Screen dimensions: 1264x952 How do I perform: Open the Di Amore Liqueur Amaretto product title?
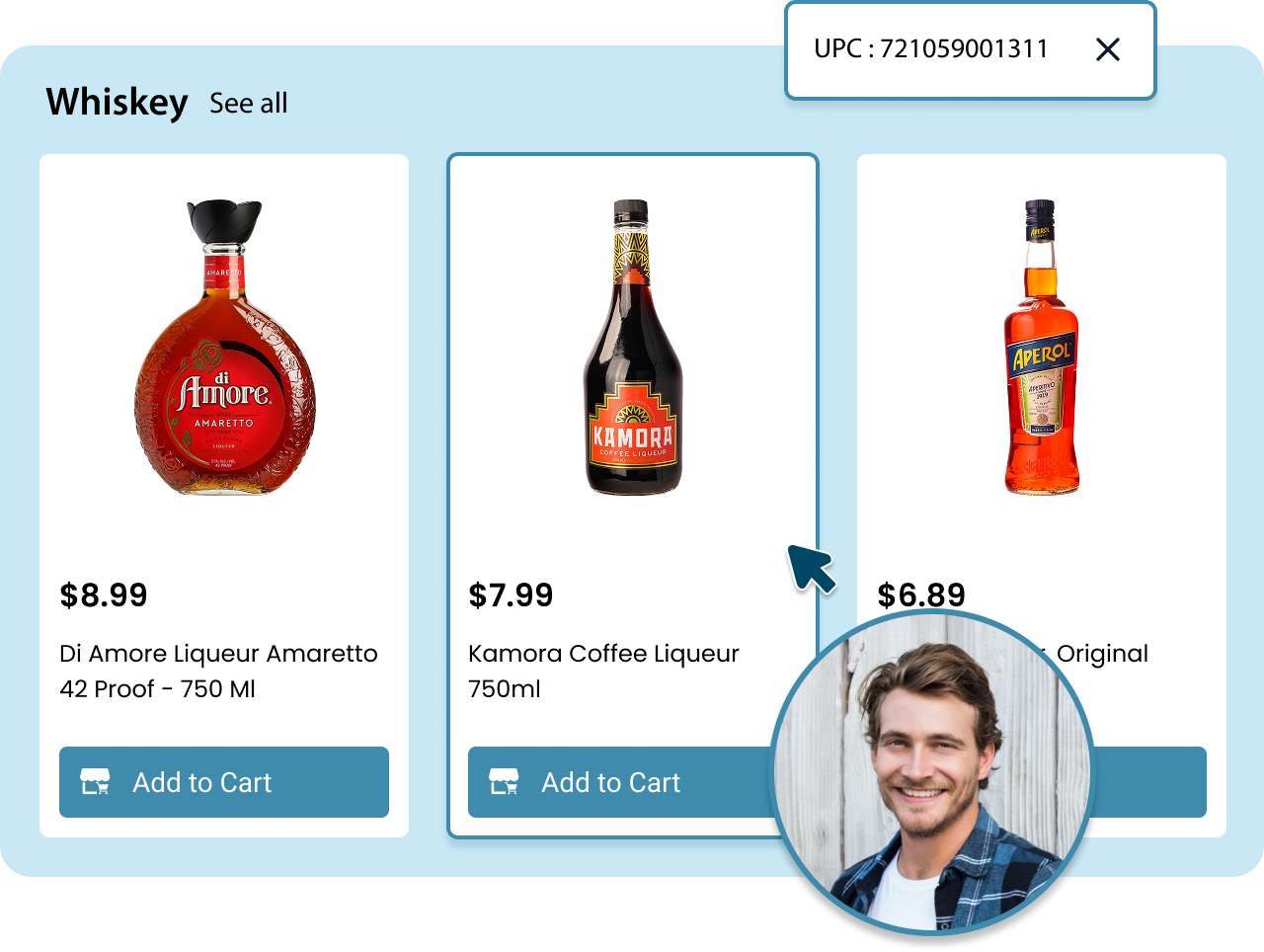218,672
